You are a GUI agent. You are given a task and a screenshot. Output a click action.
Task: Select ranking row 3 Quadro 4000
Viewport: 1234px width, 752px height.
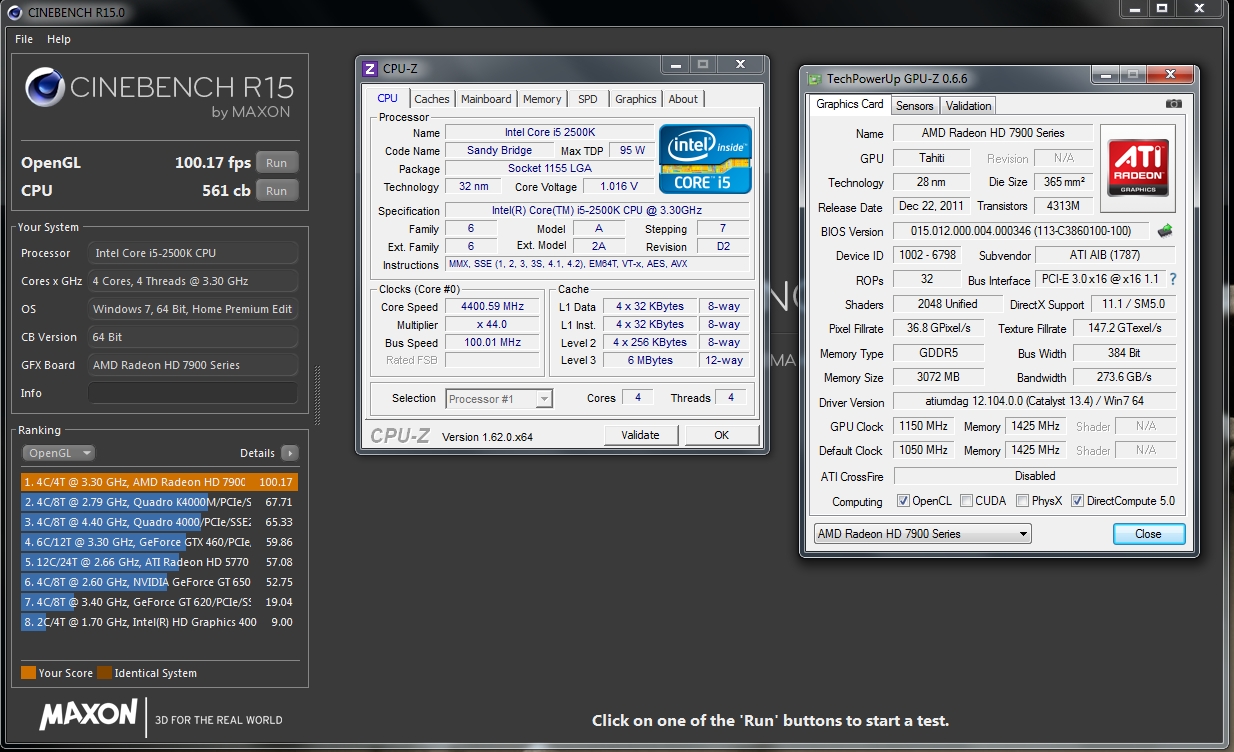160,522
